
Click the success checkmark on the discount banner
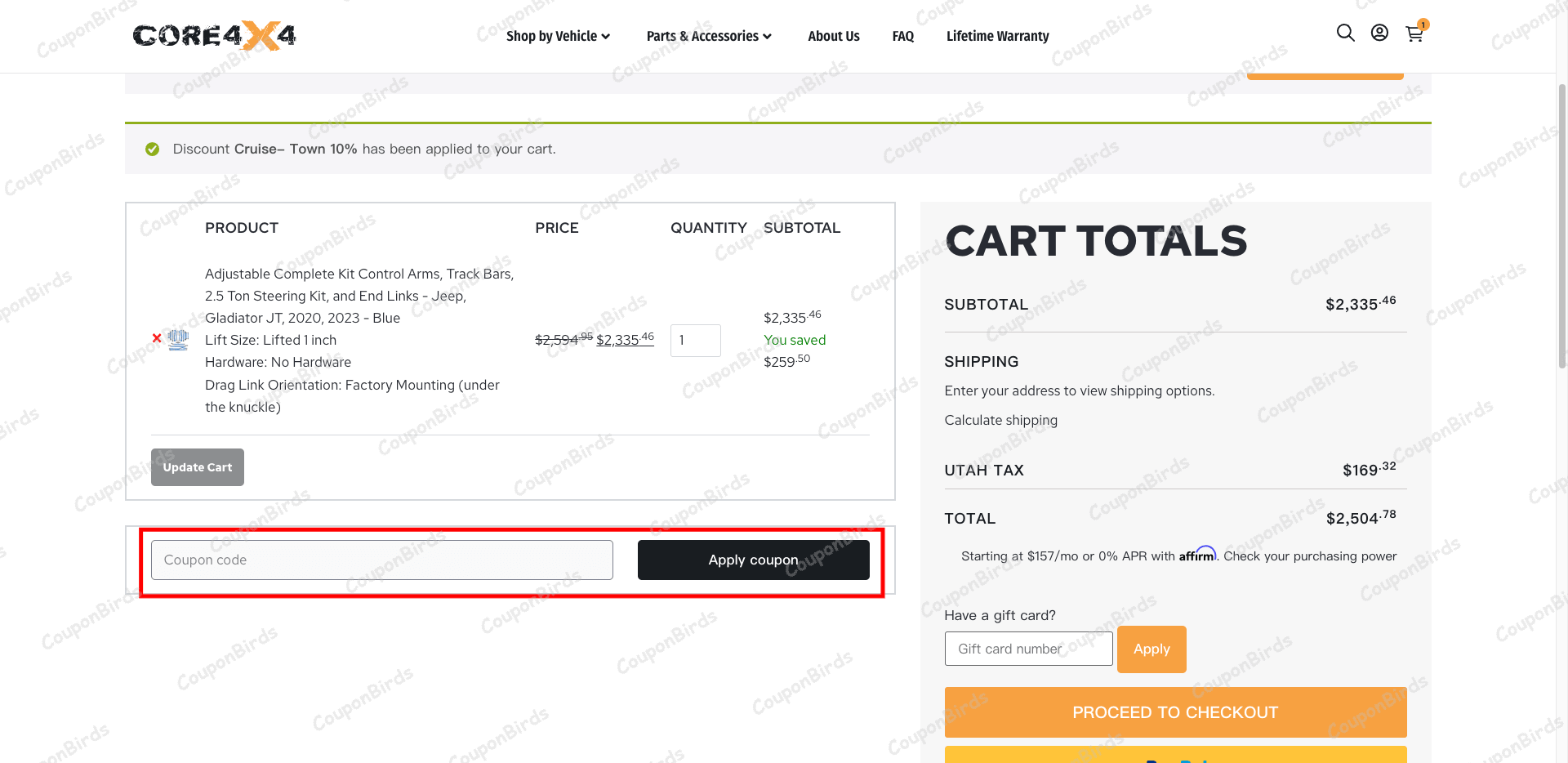[x=153, y=149]
